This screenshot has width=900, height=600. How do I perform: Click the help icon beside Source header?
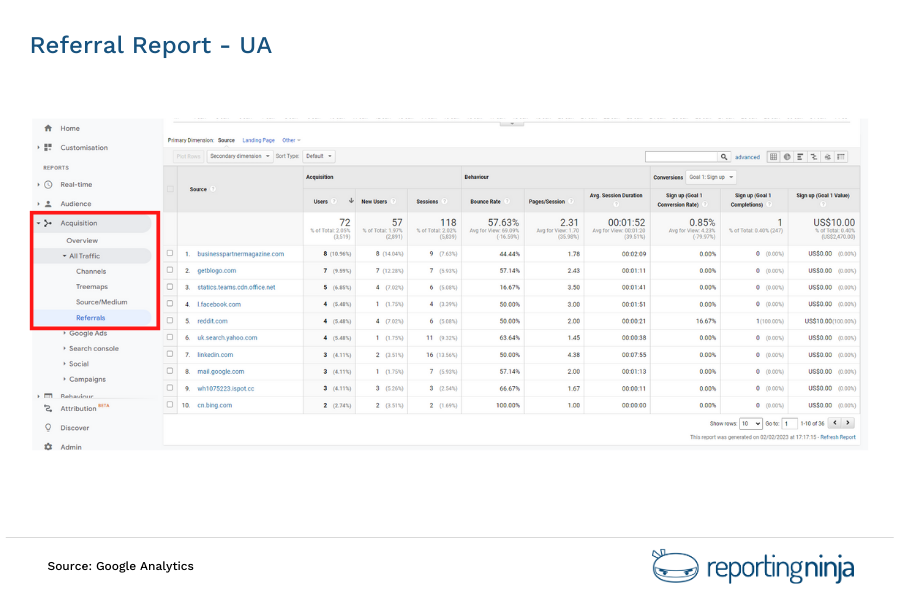[x=213, y=189]
